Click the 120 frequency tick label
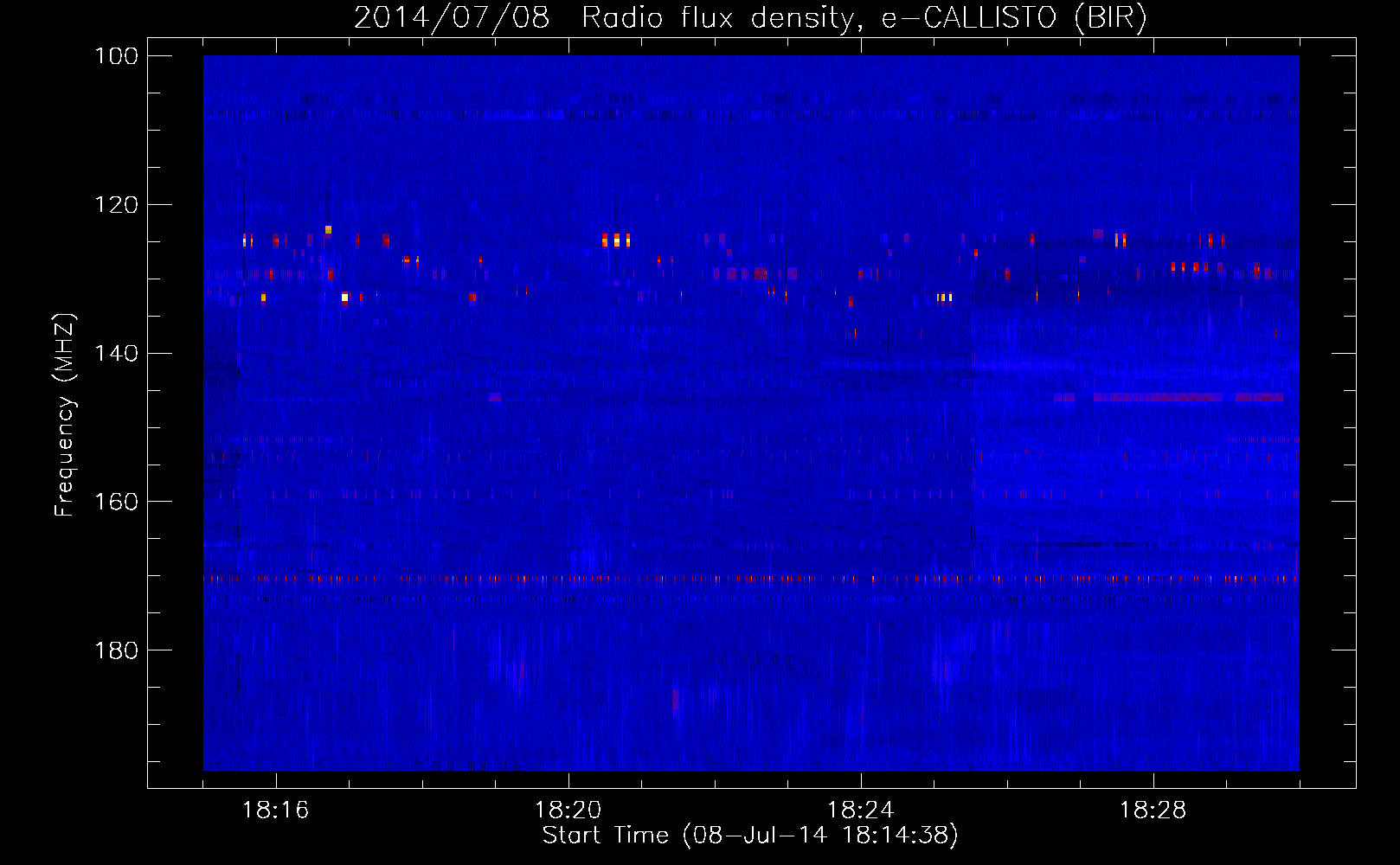Image resolution: width=1400 pixels, height=865 pixels. 115,205
